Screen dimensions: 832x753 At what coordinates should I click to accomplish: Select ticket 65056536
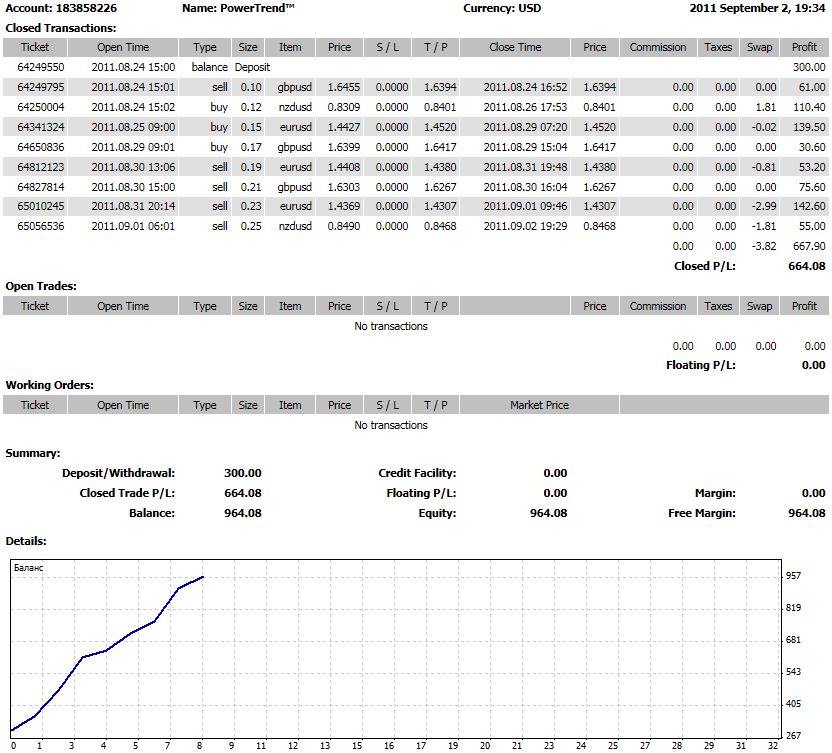tap(41, 226)
